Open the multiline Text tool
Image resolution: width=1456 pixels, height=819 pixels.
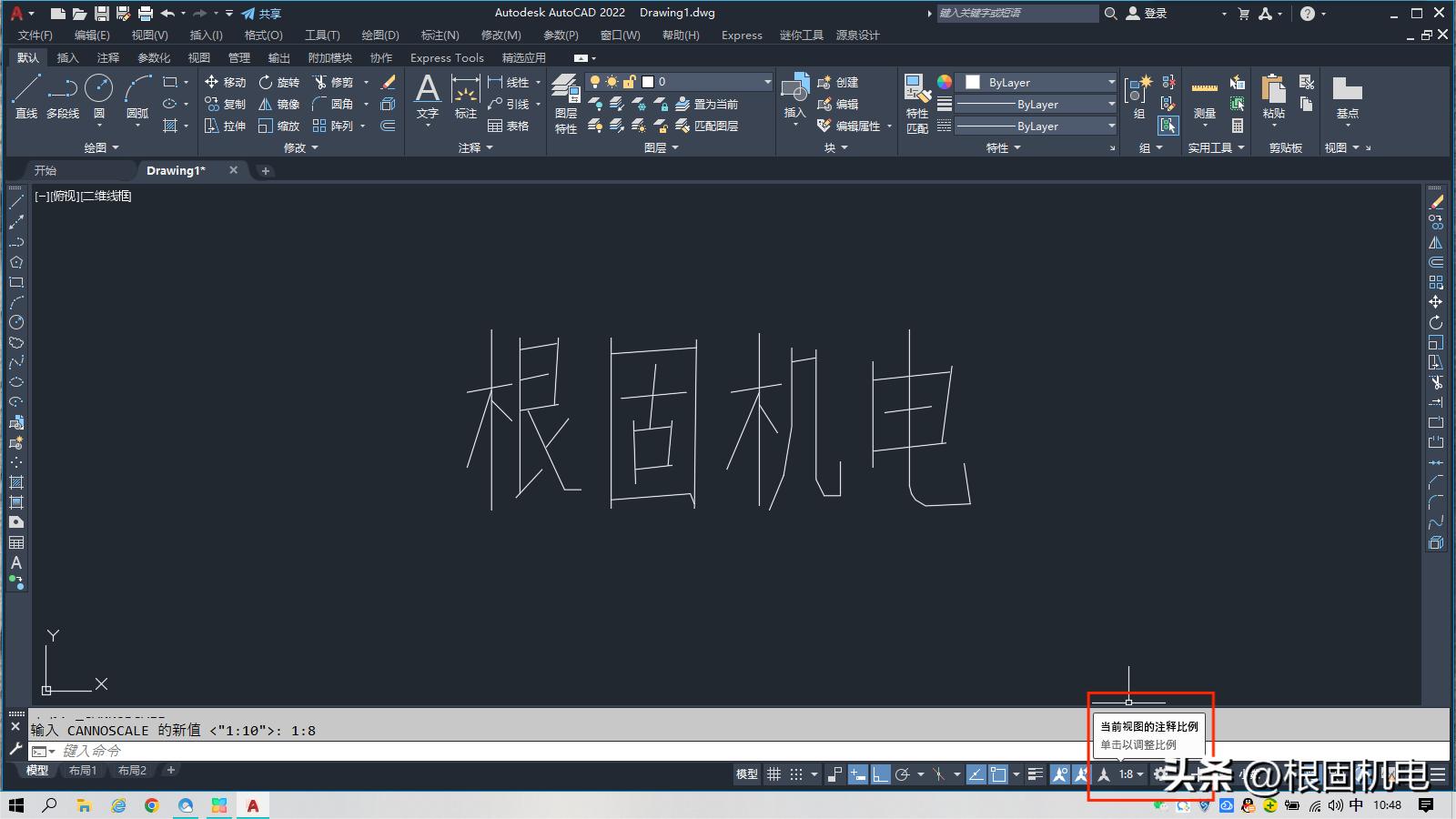(x=428, y=96)
